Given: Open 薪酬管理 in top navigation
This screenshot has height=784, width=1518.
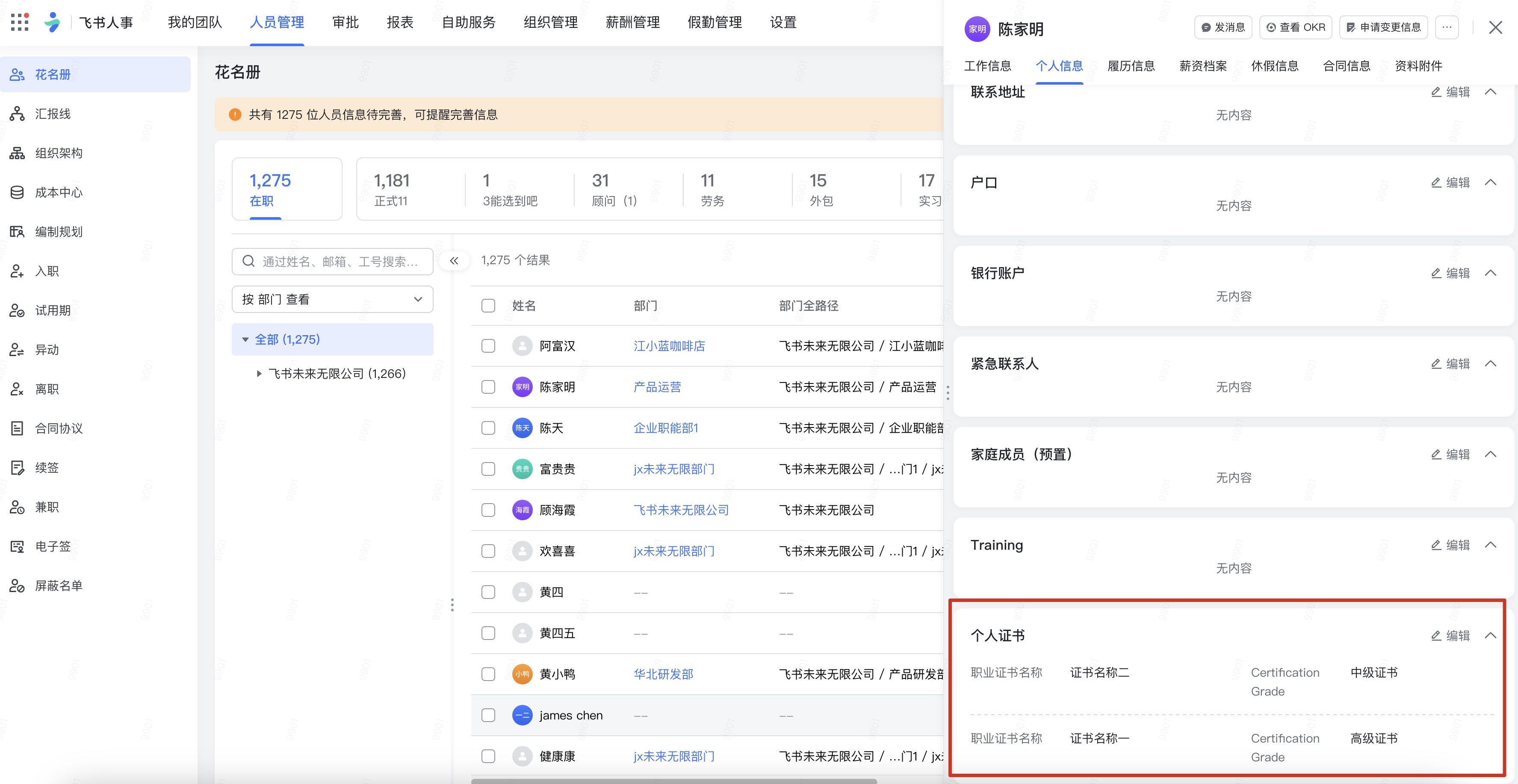Looking at the screenshot, I should coord(633,22).
